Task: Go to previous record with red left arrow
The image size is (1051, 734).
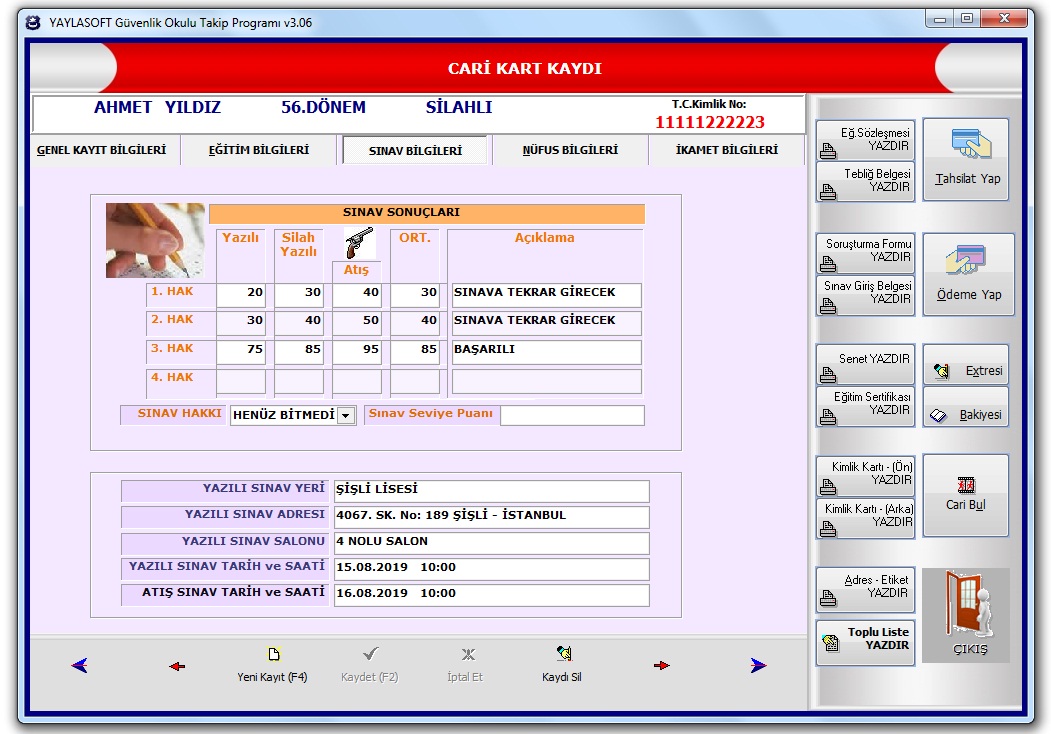Action: tap(177, 666)
